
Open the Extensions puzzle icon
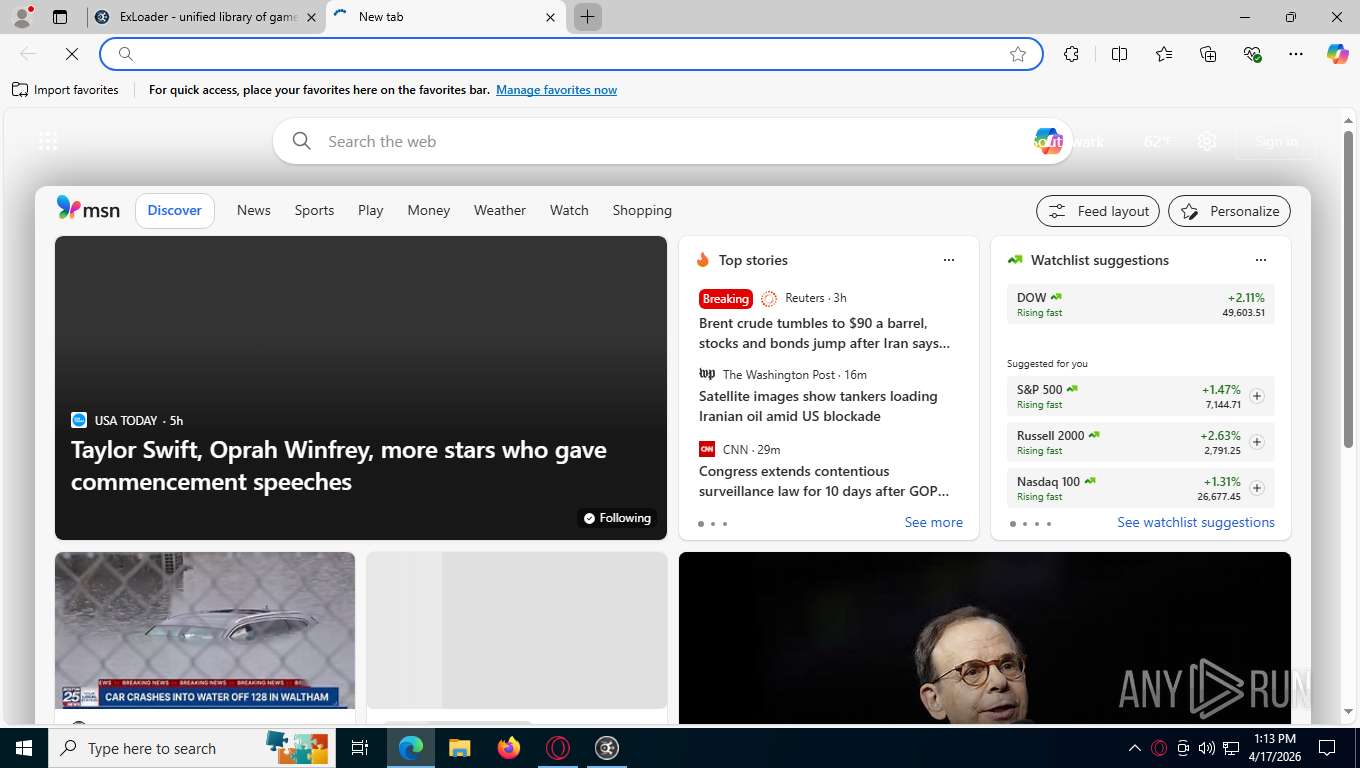[x=1072, y=54]
